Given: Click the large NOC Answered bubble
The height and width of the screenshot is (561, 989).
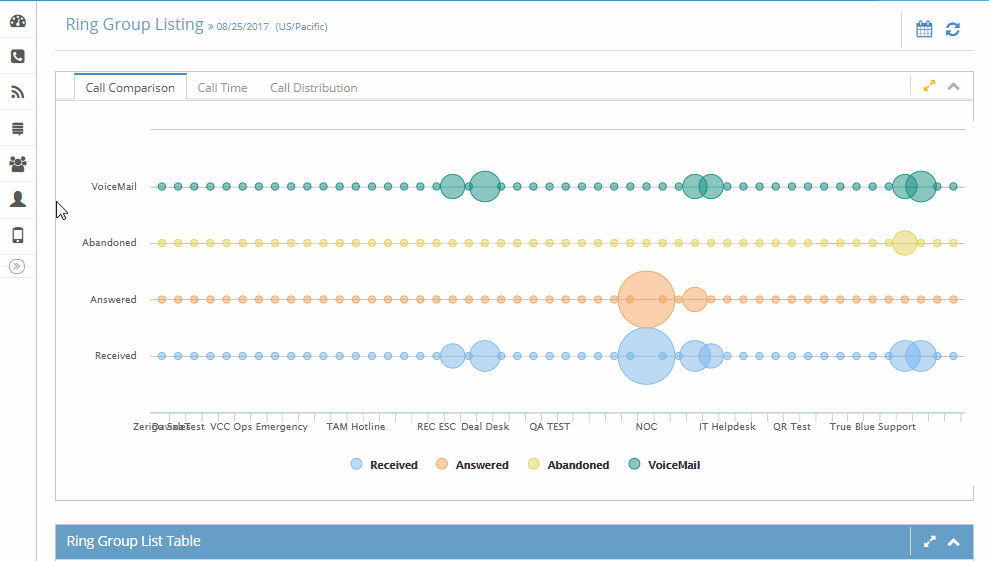Looking at the screenshot, I should point(647,299).
